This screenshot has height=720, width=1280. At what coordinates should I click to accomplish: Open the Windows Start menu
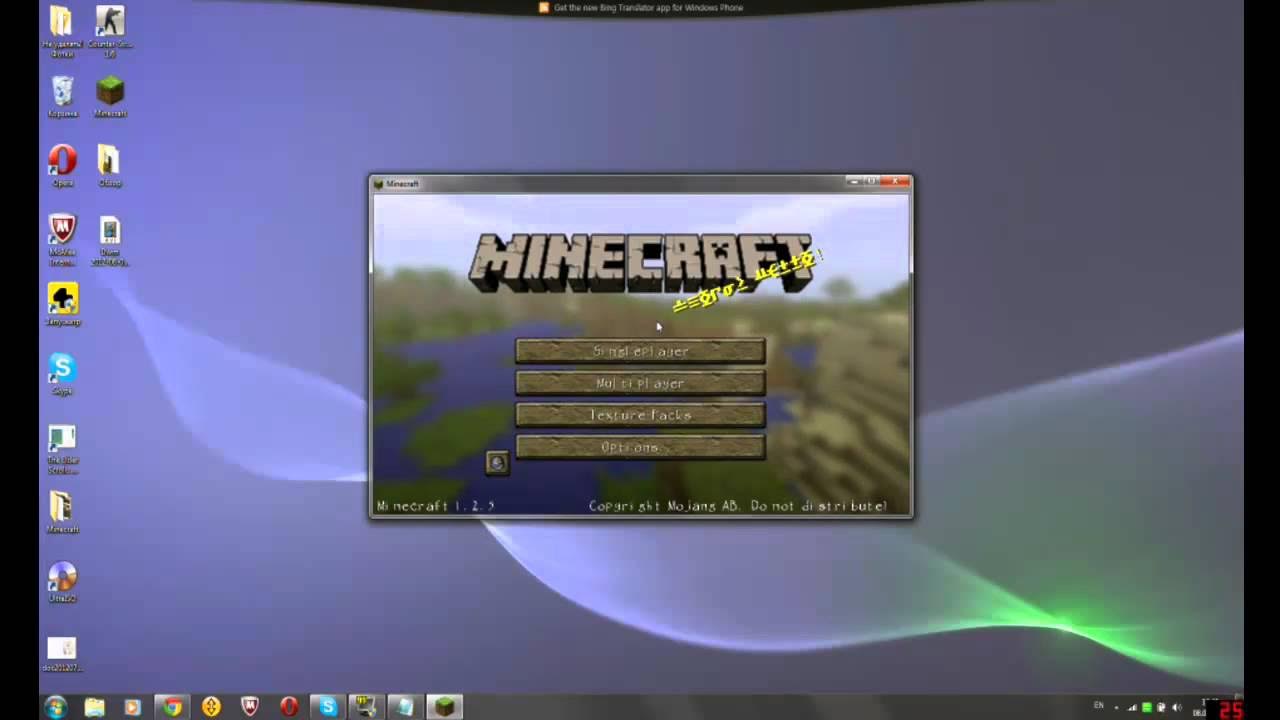tap(55, 707)
